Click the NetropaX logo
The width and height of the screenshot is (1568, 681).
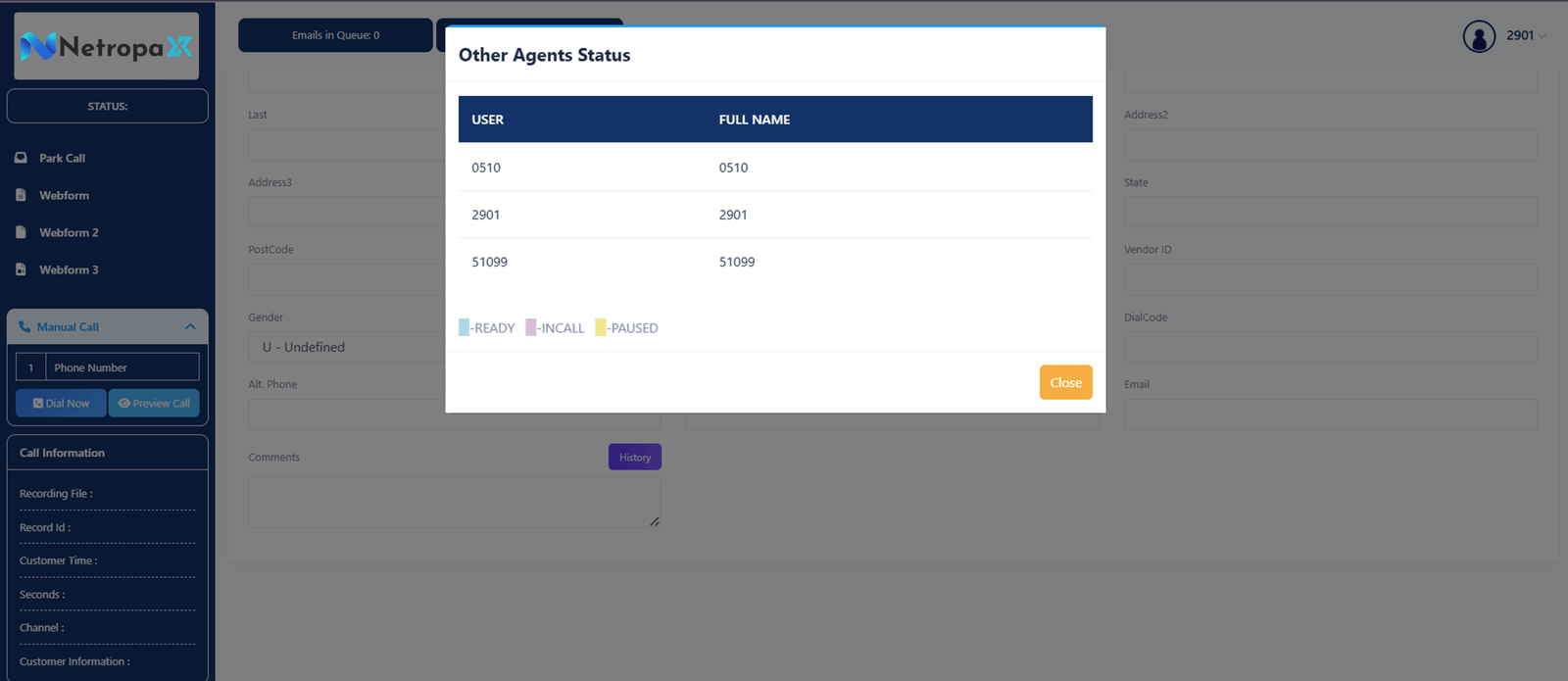[107, 46]
